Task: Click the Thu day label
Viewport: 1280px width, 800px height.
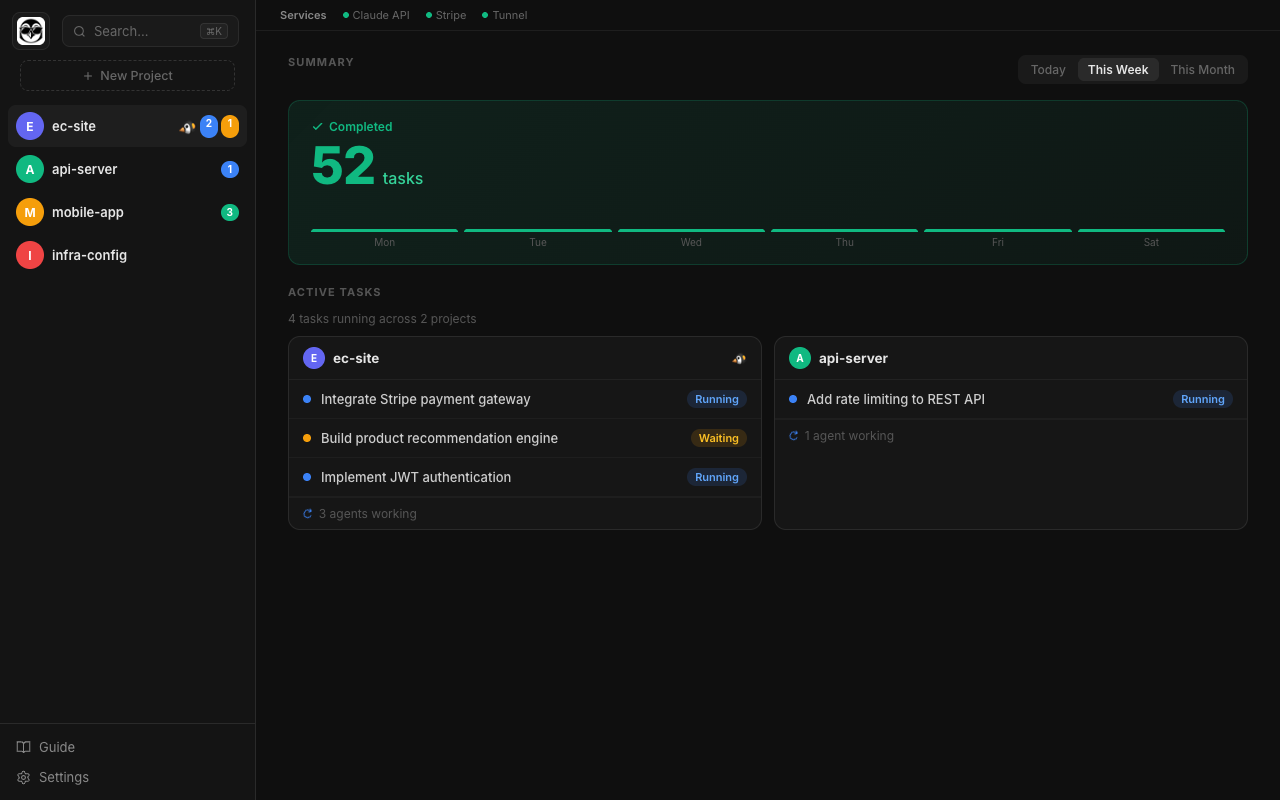Action: click(845, 242)
